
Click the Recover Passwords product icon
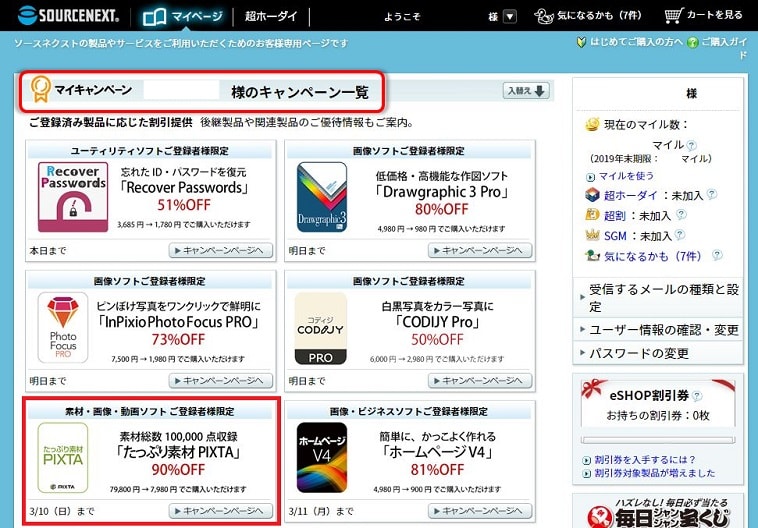tap(72, 198)
